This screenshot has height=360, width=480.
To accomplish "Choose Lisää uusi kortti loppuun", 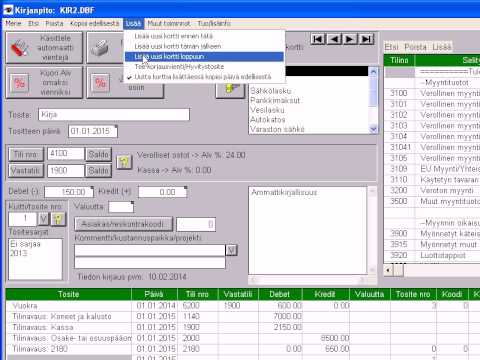I will (204, 57).
